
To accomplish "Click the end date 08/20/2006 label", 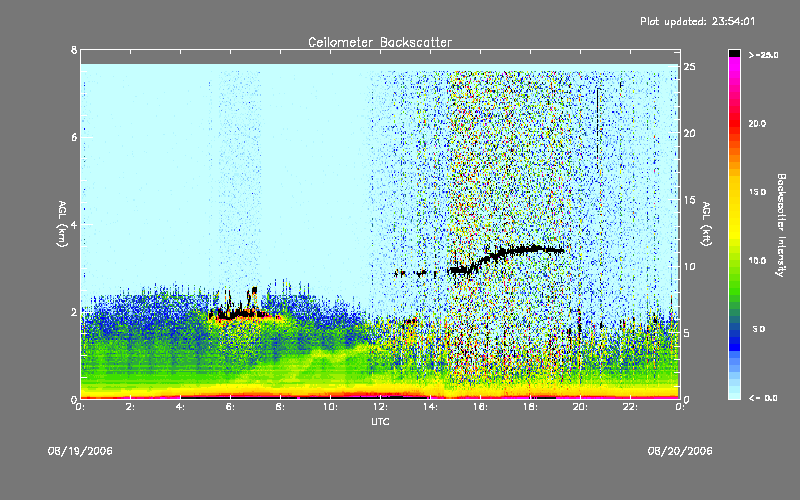I will tap(680, 451).
